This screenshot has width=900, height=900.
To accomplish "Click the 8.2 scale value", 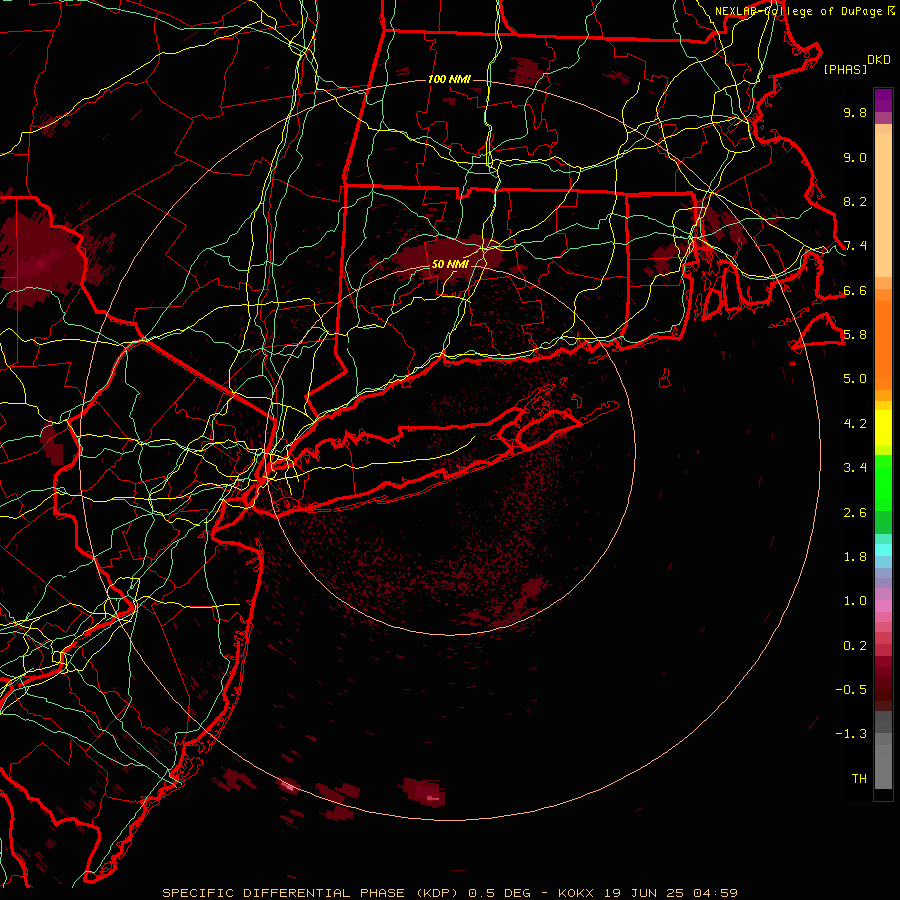I will [x=855, y=201].
